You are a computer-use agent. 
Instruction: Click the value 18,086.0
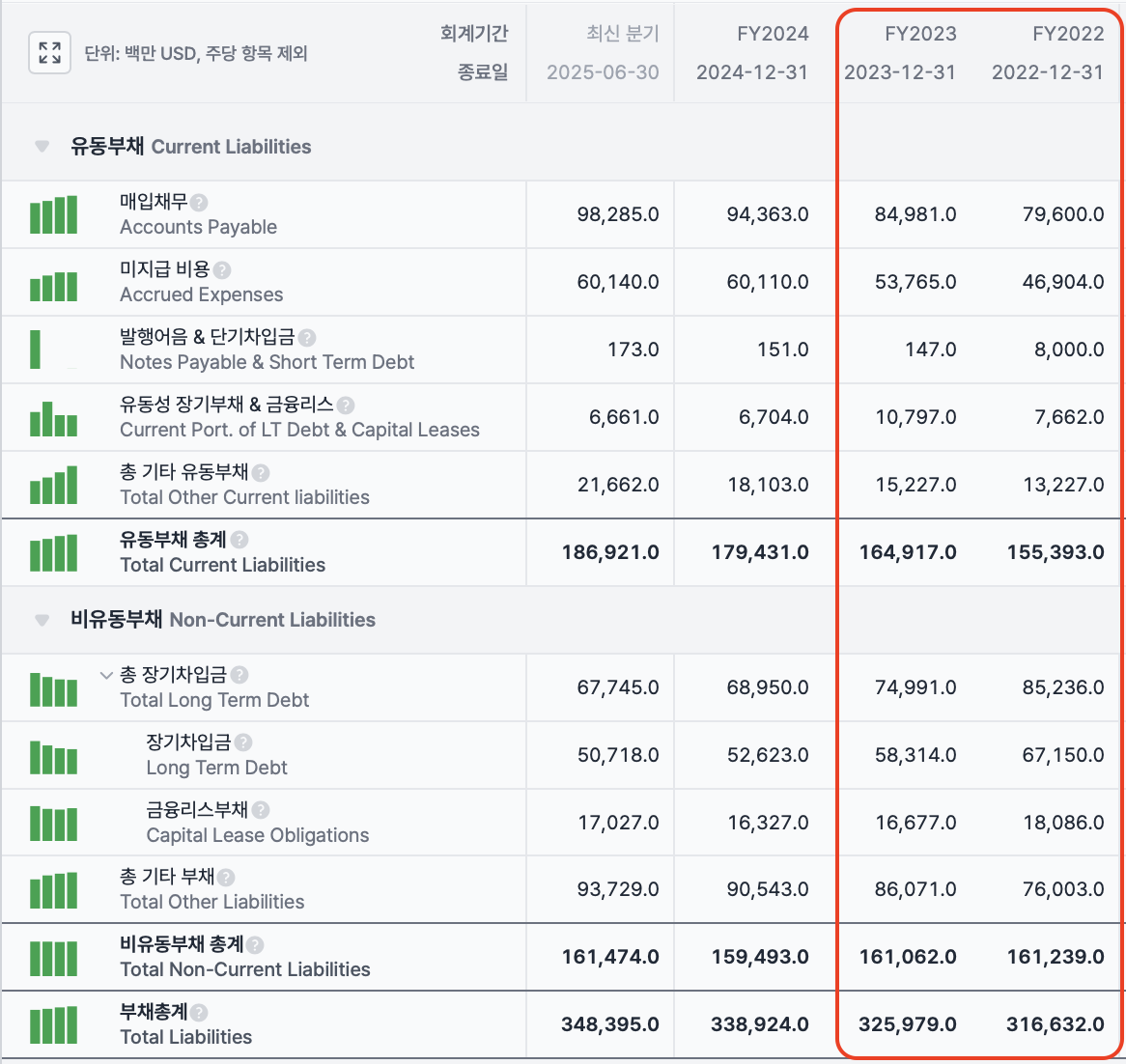click(1063, 823)
